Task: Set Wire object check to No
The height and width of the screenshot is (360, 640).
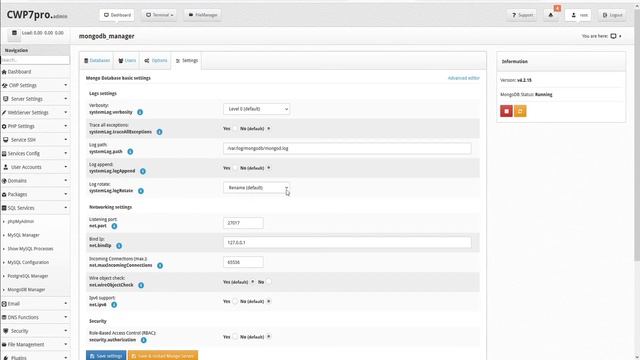Action: 269,282
